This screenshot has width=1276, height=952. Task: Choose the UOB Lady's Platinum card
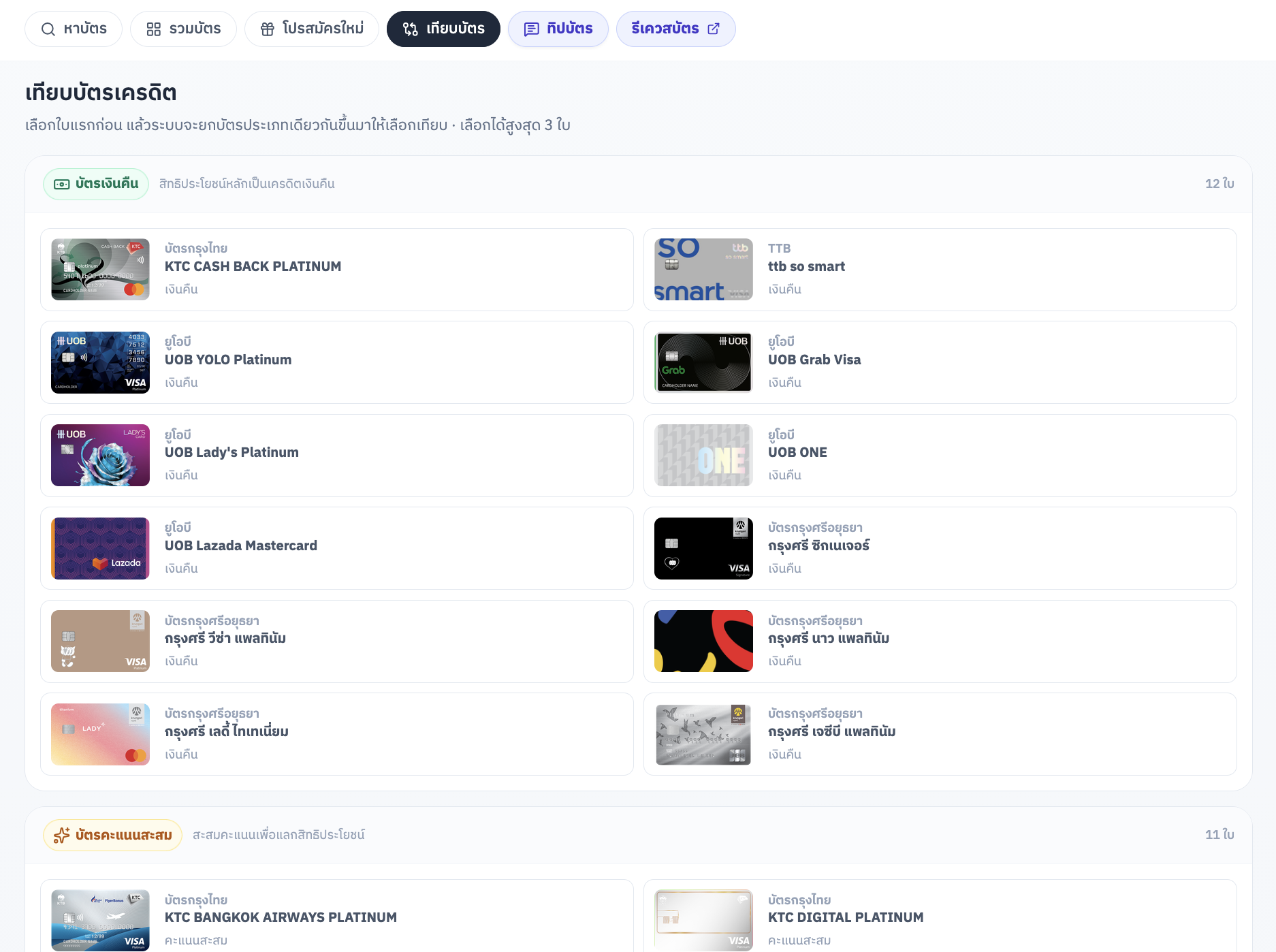click(x=337, y=456)
